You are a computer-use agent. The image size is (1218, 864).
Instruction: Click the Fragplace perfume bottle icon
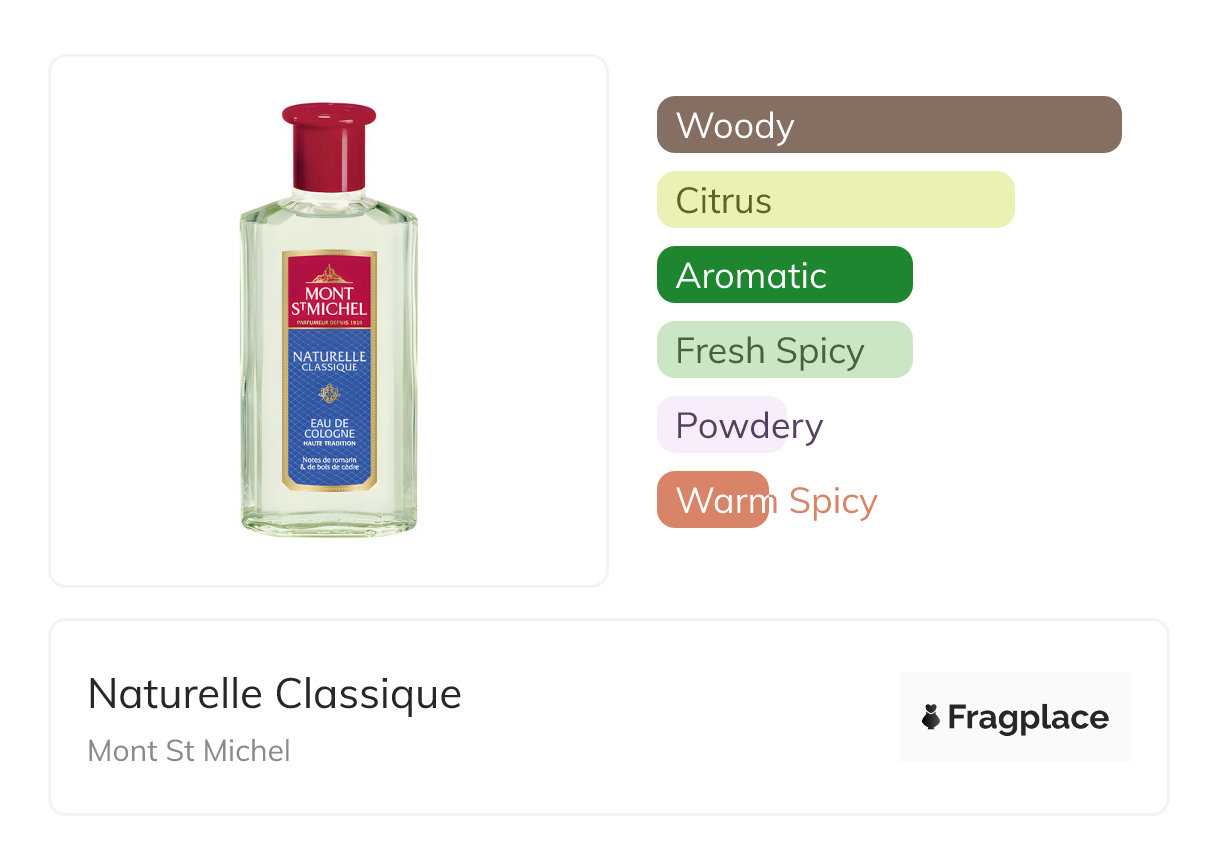(x=931, y=717)
